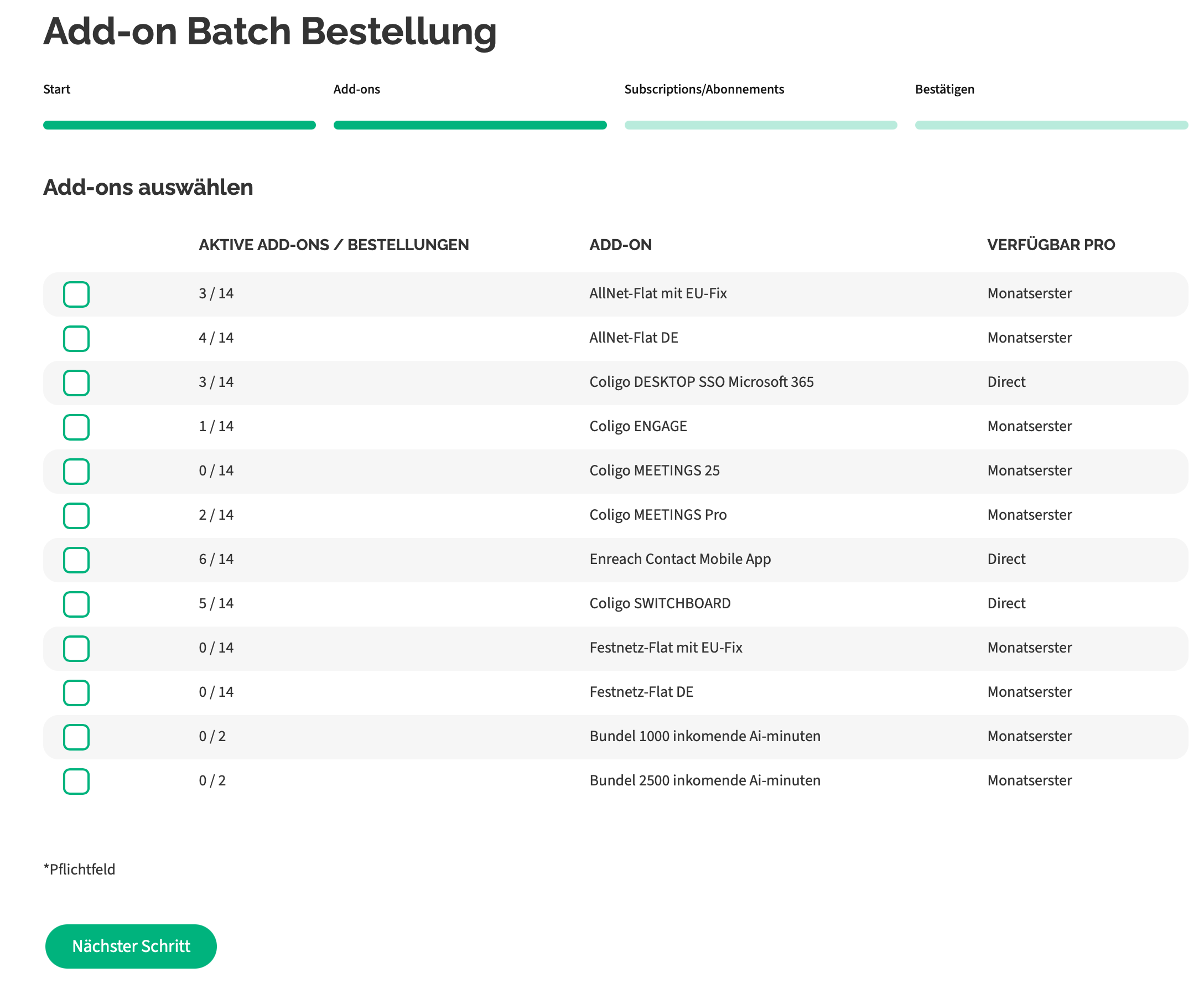Screen dimensions: 1204x983
Task: Jump to the Bestätigen step
Action: [944, 90]
